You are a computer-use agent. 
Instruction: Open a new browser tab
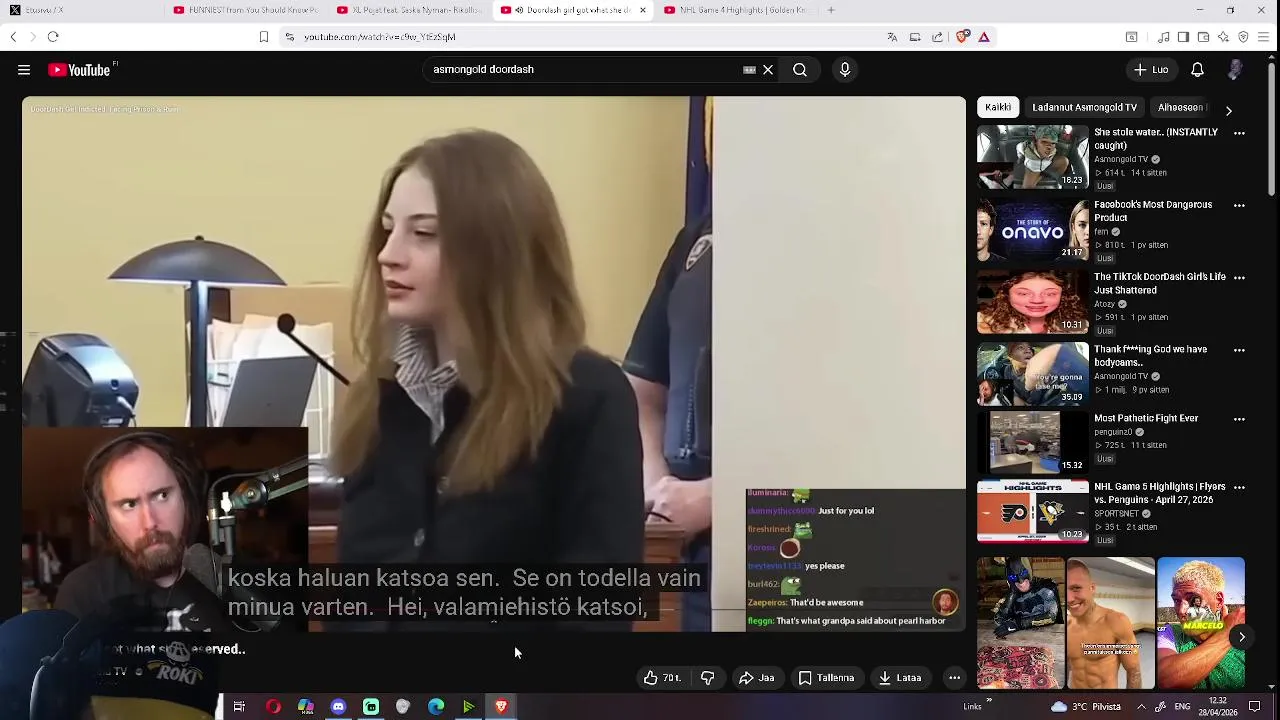tap(831, 10)
